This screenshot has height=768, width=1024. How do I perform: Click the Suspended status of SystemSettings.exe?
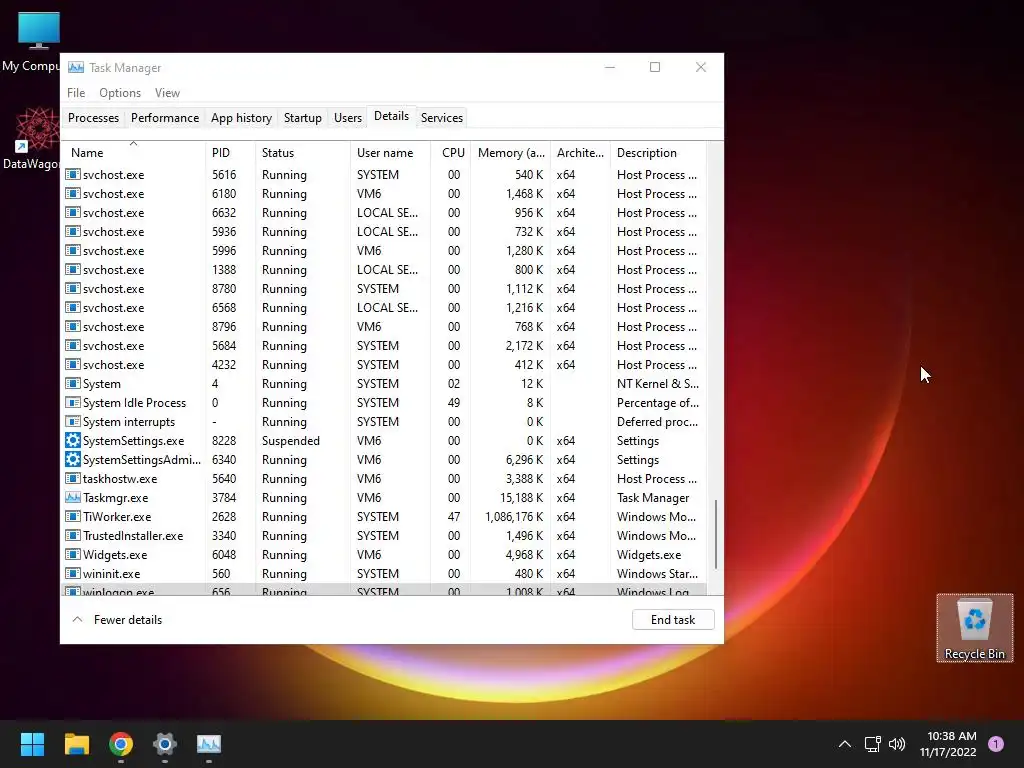point(291,441)
